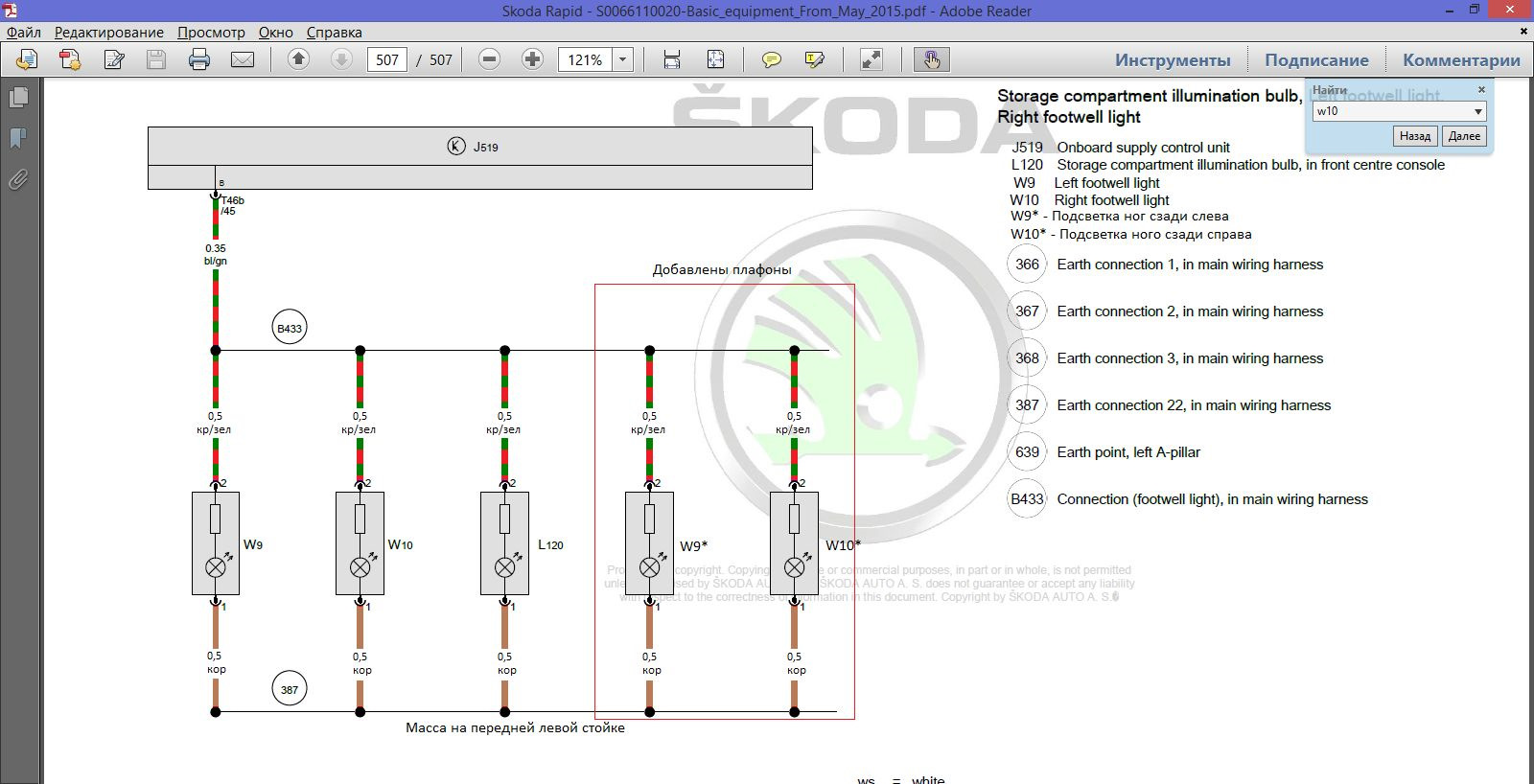The width and height of the screenshot is (1534, 784).
Task: Click legend text 'Onboard supply control unit'
Action: coord(1143,148)
